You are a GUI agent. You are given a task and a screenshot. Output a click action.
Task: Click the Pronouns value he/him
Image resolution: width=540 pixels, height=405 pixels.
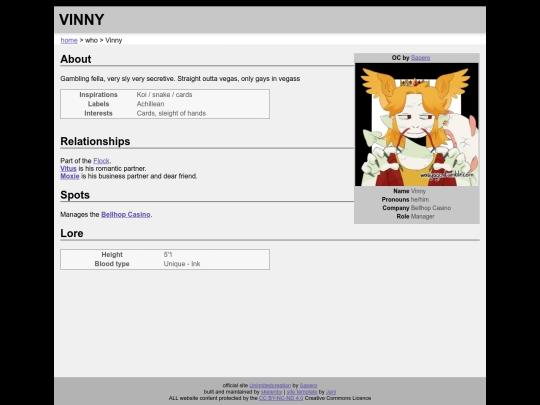(x=420, y=200)
